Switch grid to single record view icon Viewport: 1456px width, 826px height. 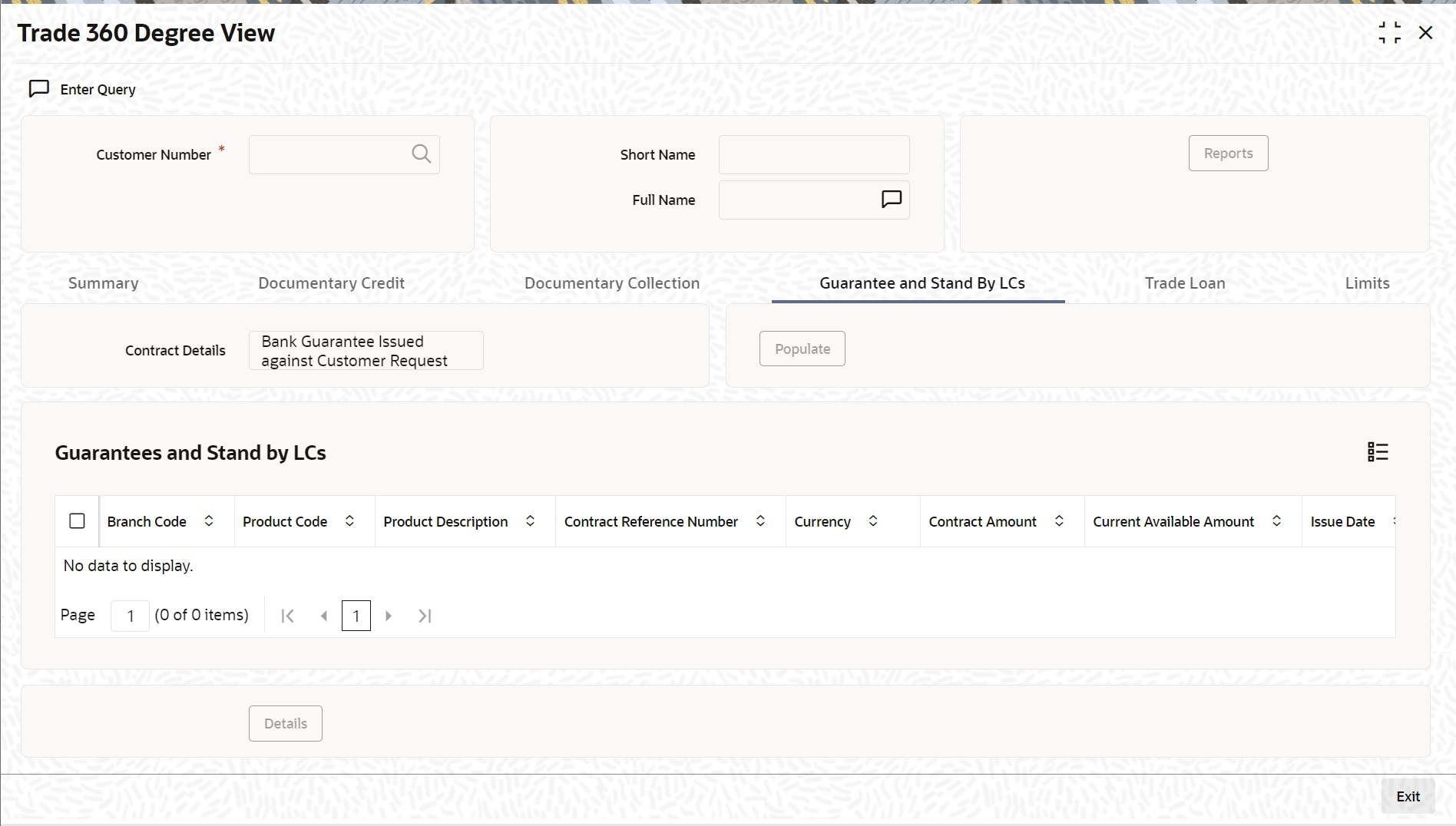pyautogui.click(x=1378, y=452)
